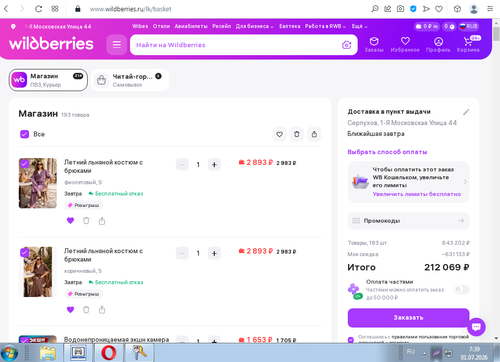Open the support chat bubble

pyautogui.click(x=476, y=327)
